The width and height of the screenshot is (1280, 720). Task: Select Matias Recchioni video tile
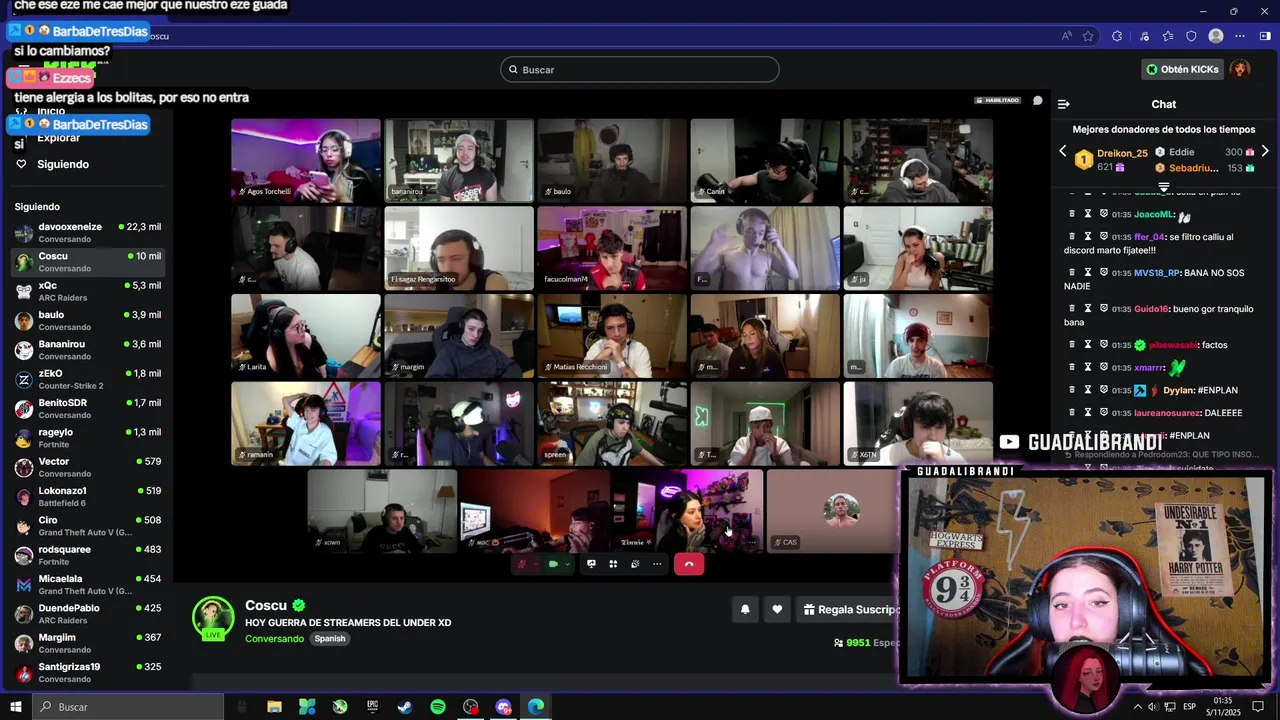click(612, 335)
